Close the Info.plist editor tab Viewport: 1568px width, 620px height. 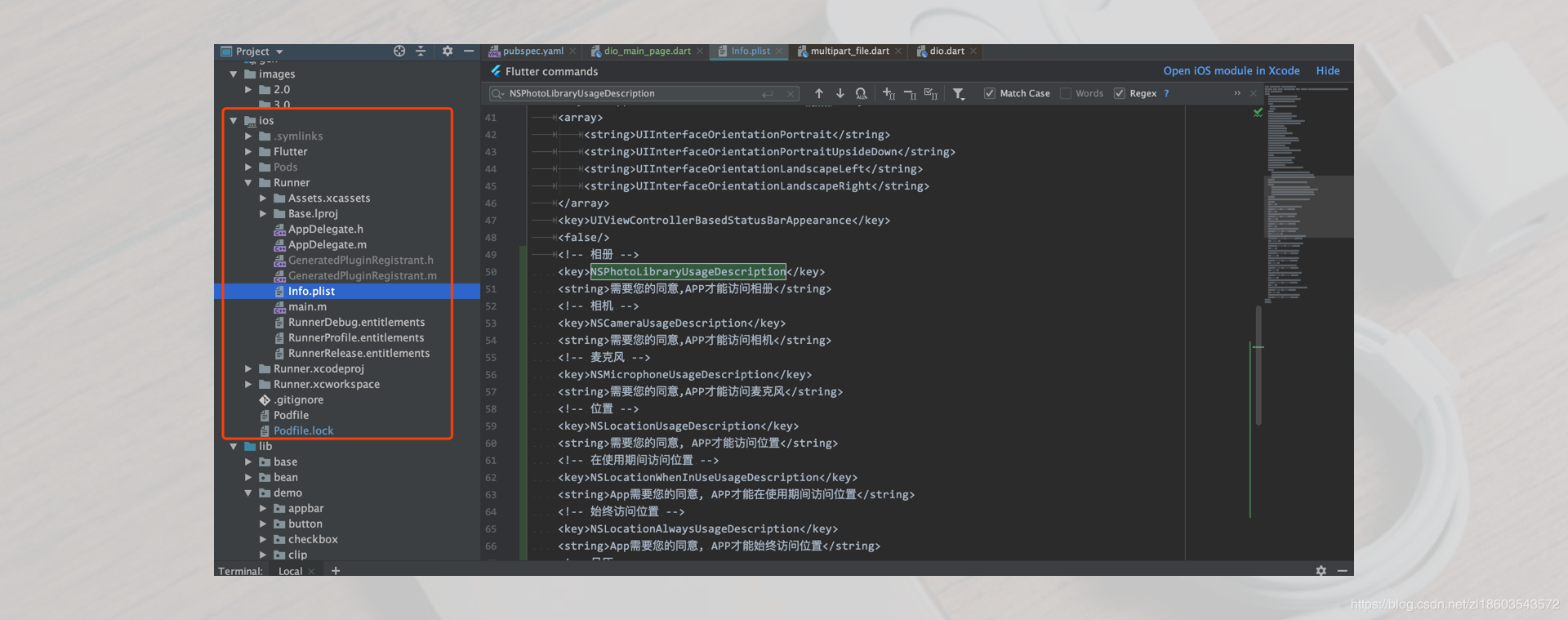coord(779,51)
